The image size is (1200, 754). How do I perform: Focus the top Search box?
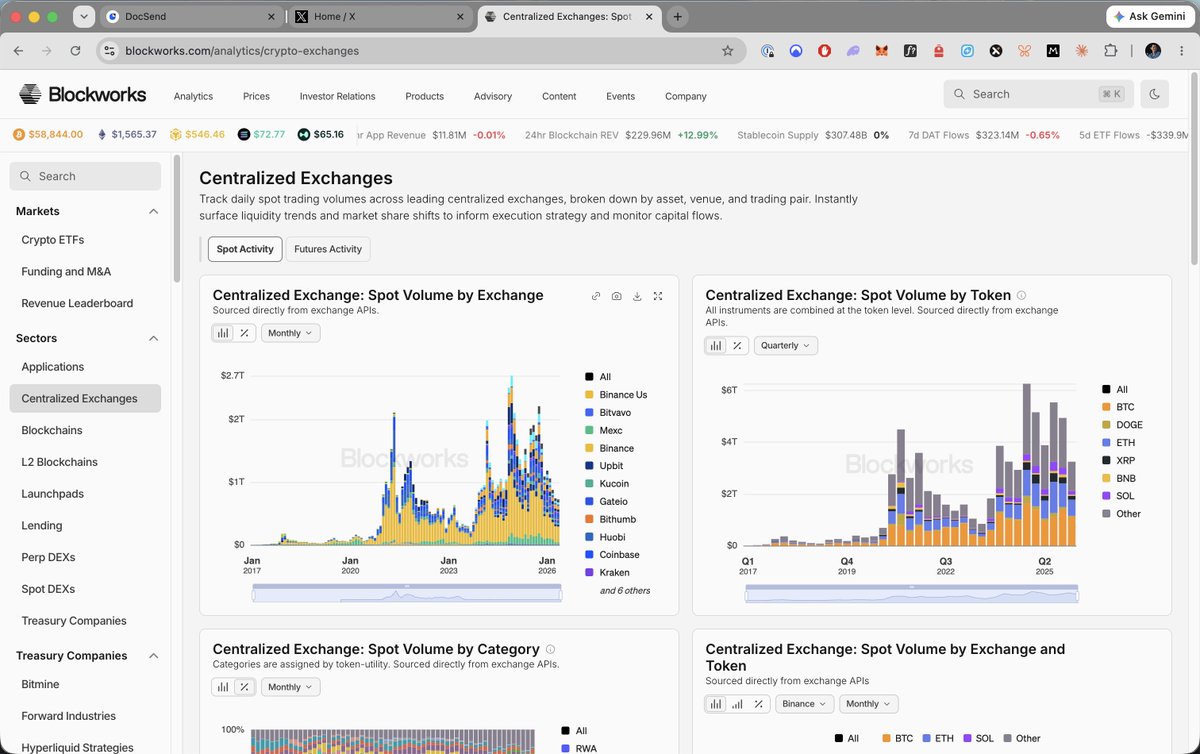tap(1038, 94)
